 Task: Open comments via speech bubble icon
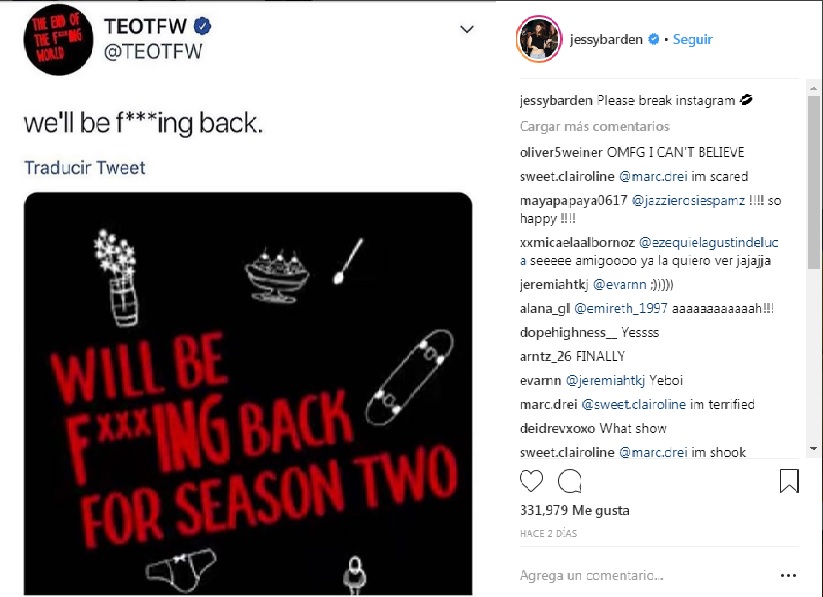coord(569,481)
